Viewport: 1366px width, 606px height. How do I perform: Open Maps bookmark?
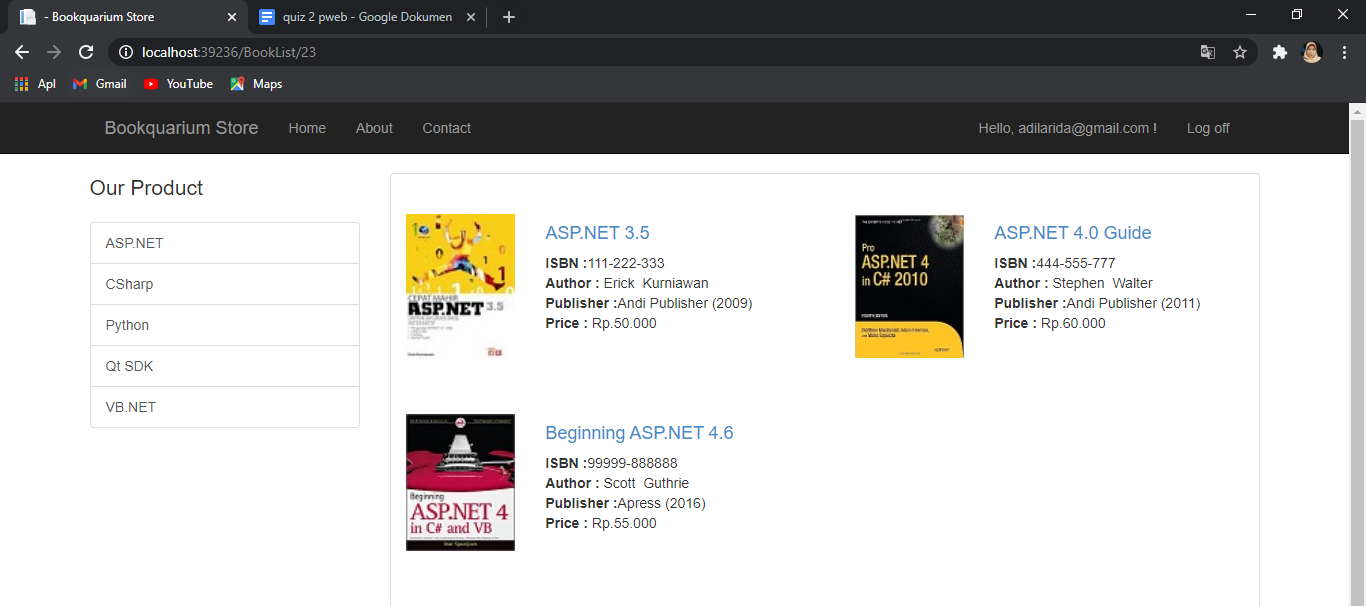tap(256, 84)
